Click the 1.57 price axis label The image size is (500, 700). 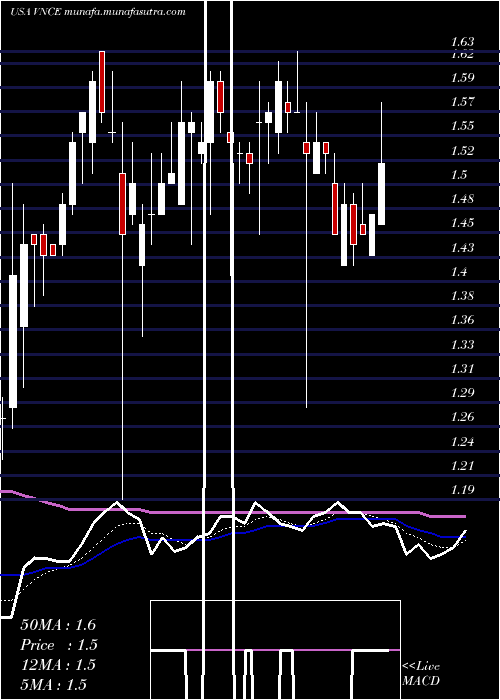(462, 102)
